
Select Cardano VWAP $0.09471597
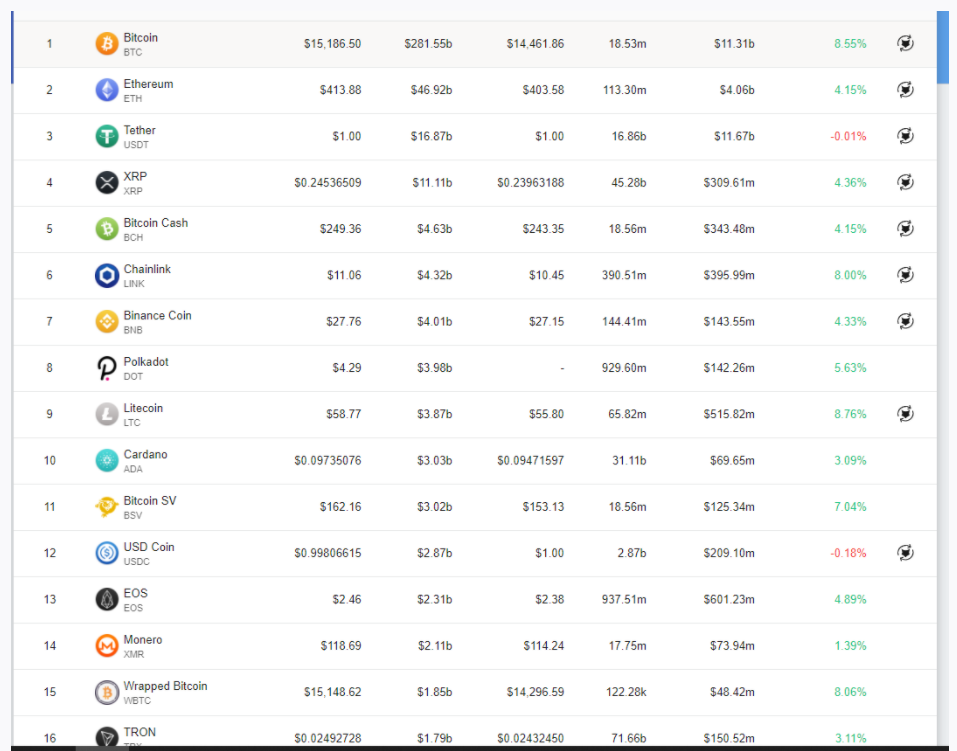pos(530,460)
